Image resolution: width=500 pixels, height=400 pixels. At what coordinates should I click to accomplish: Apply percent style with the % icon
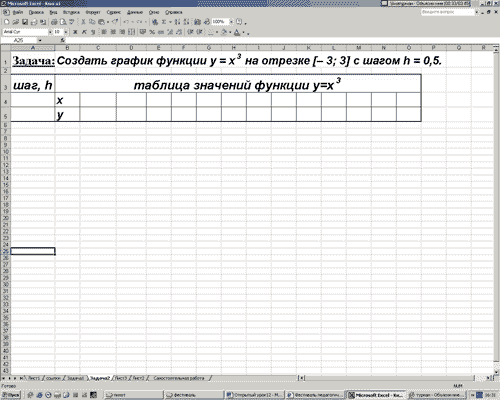(x=152, y=32)
